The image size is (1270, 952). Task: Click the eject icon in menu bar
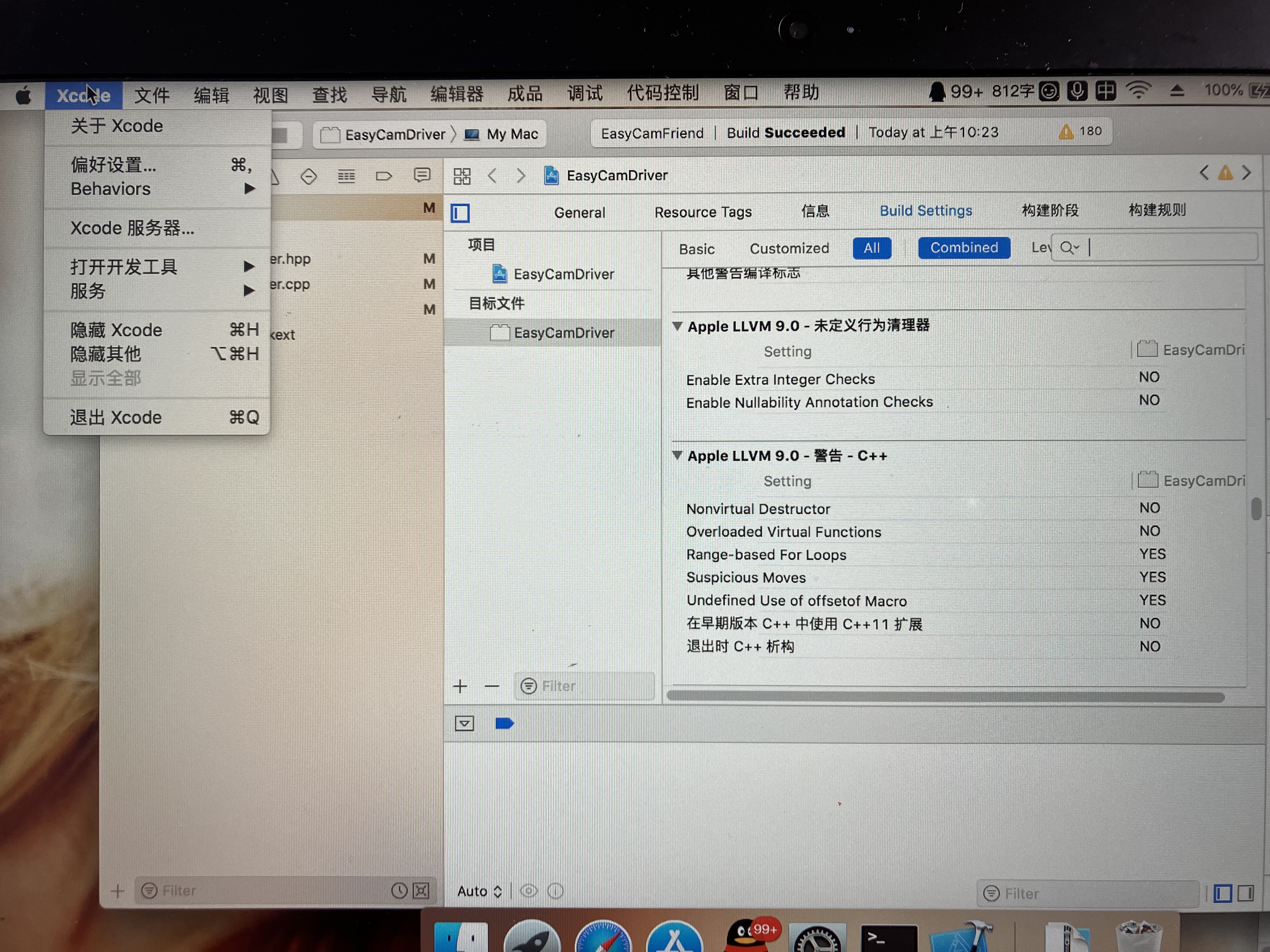(1178, 90)
